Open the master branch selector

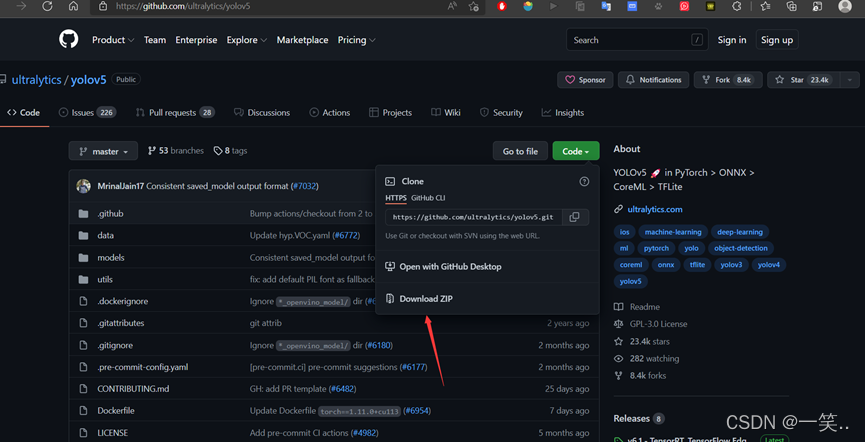[x=103, y=151]
